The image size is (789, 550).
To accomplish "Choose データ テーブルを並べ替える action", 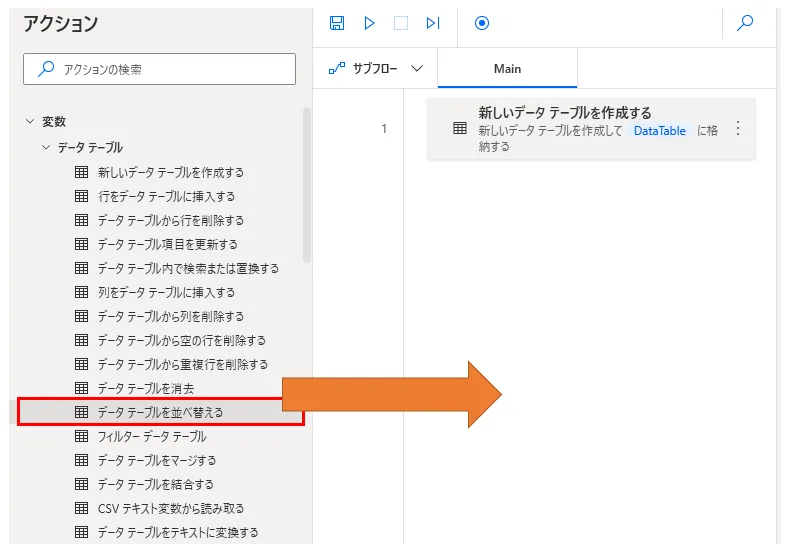I will click(x=160, y=412).
